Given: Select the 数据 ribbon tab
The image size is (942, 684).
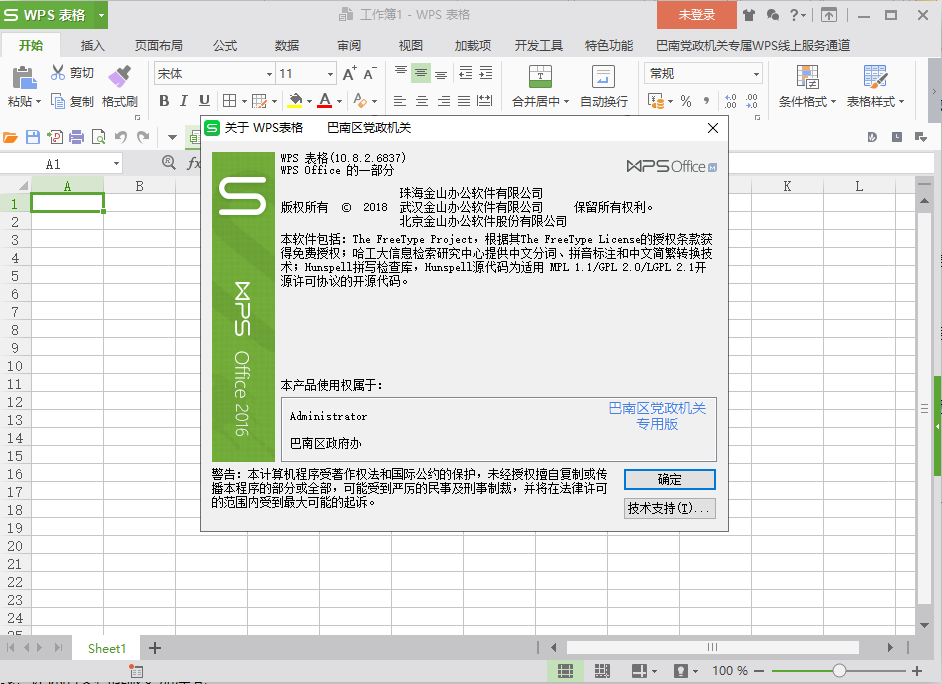Looking at the screenshot, I should pyautogui.click(x=287, y=46).
